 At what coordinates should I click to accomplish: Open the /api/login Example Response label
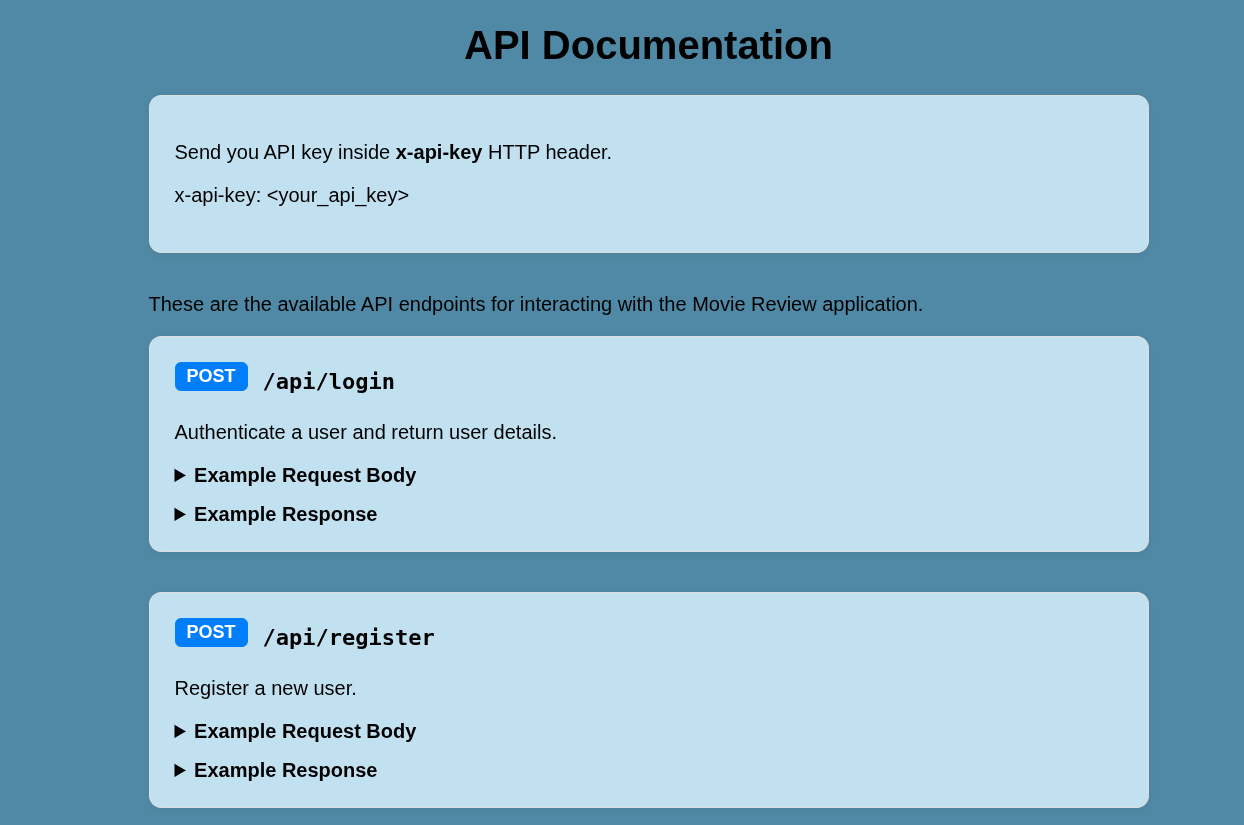pyautogui.click(x=285, y=515)
